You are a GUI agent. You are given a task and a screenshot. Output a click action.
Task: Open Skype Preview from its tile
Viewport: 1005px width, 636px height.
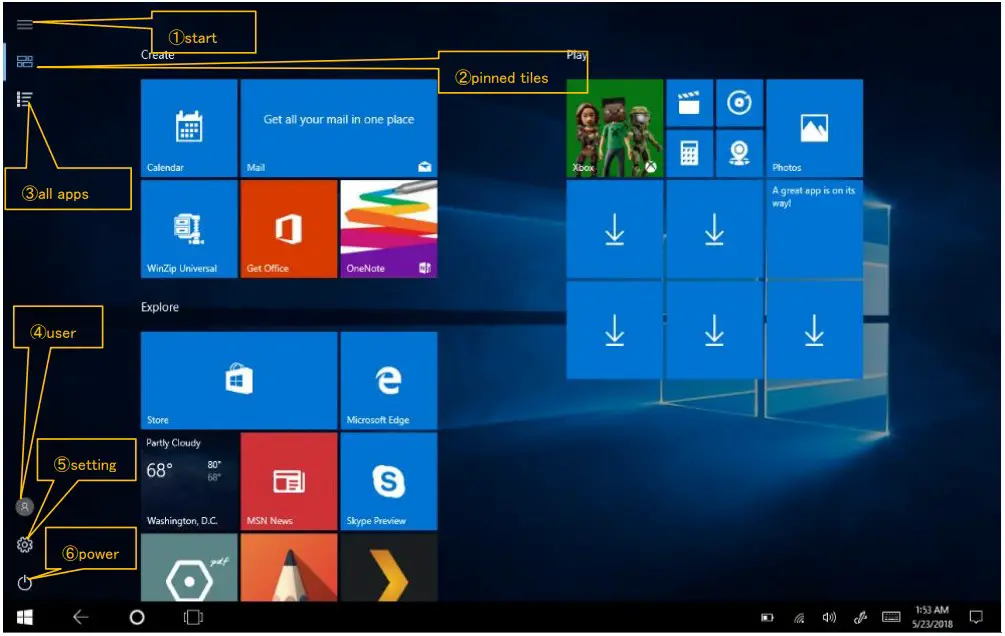[x=389, y=481]
